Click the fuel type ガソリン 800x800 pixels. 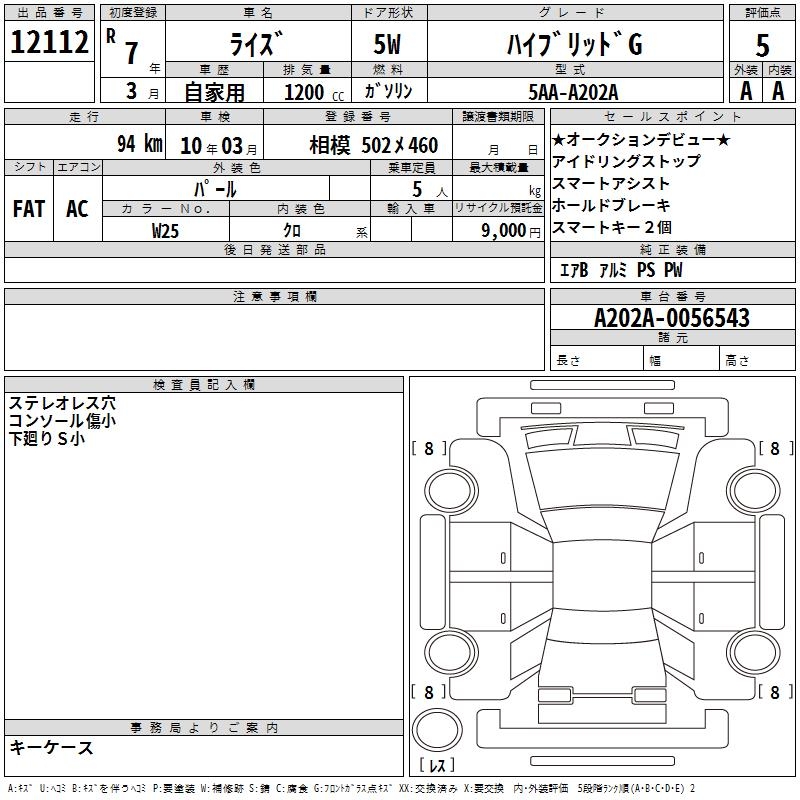tap(388, 91)
